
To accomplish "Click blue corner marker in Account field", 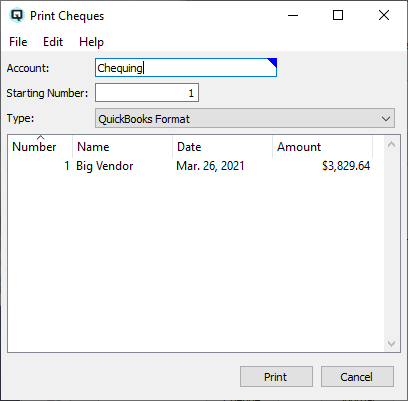I will click(272, 62).
